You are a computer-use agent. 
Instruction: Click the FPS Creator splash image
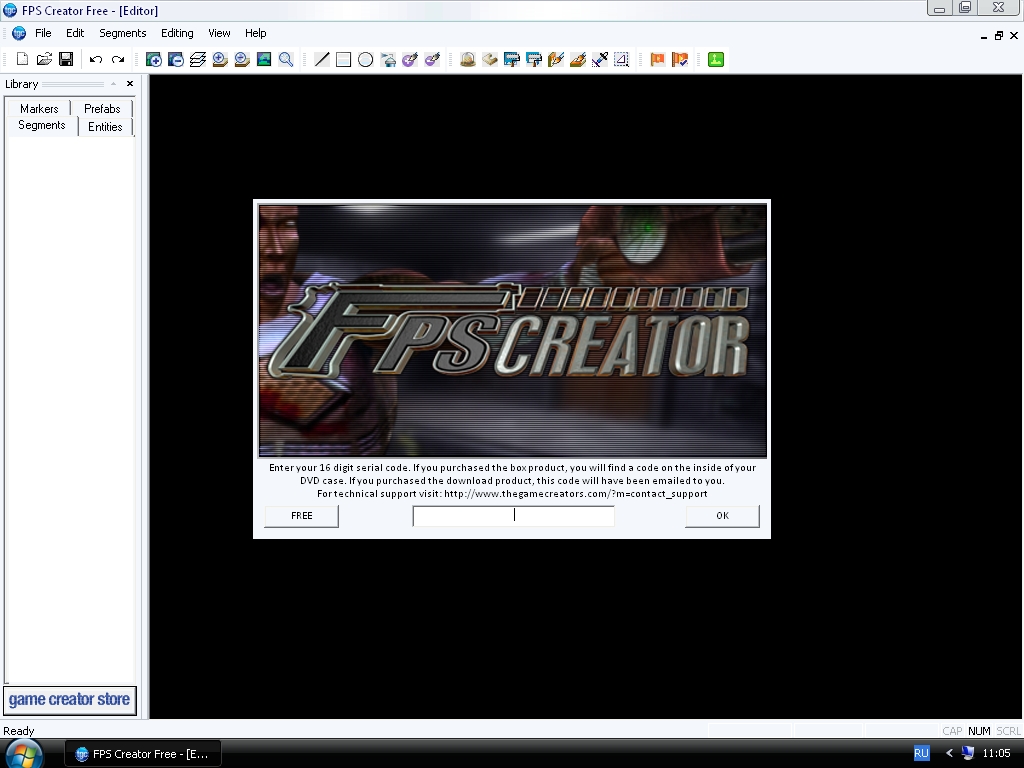(513, 330)
